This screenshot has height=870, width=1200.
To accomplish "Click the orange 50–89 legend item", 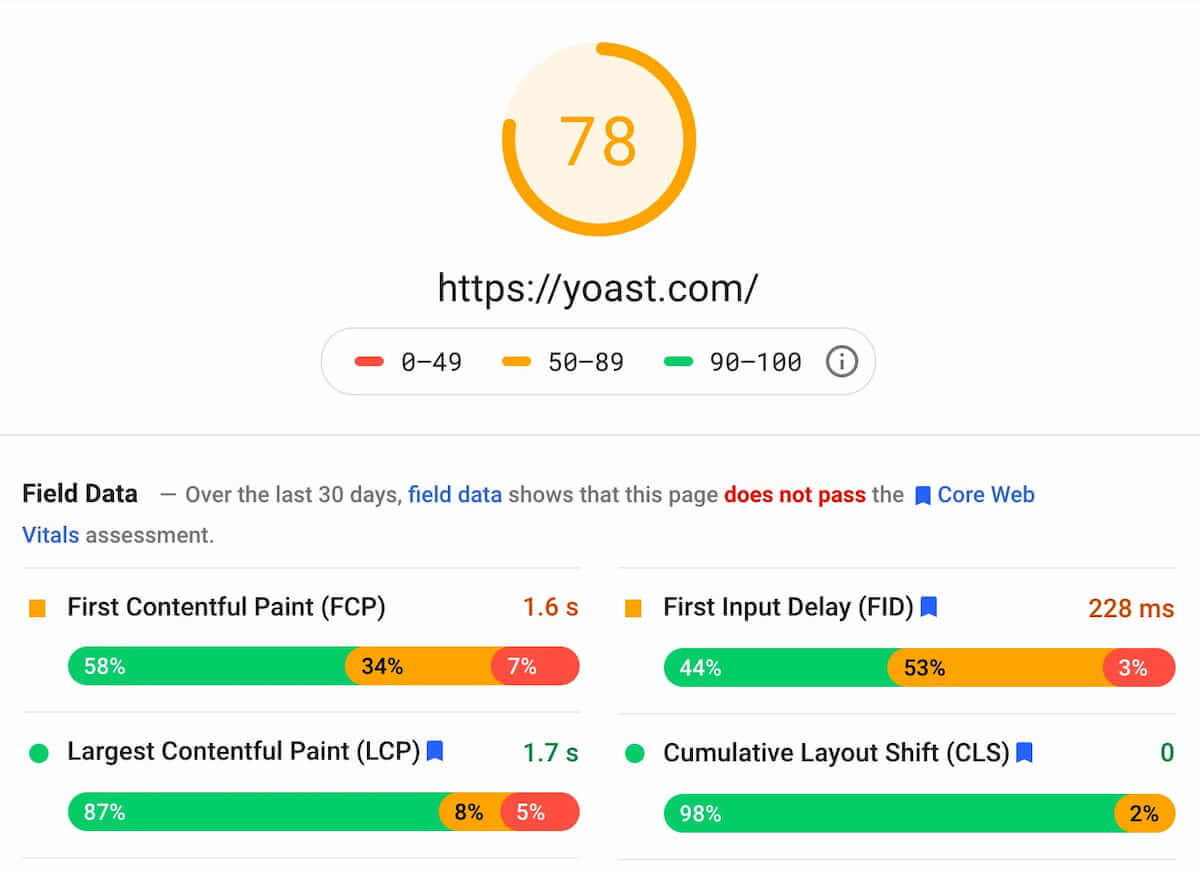I will [x=562, y=362].
